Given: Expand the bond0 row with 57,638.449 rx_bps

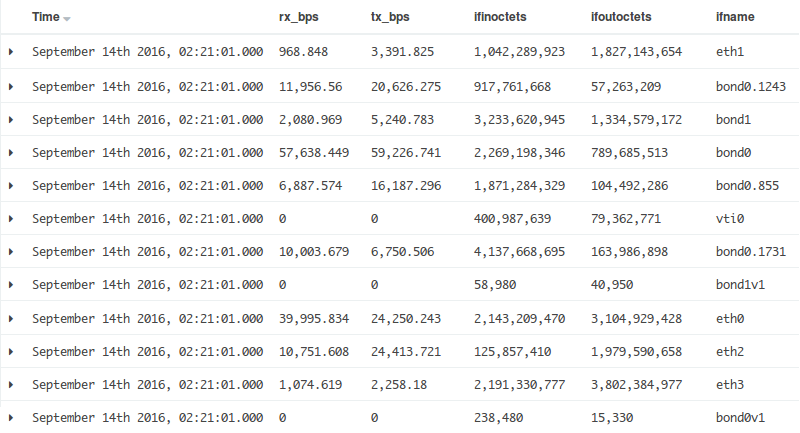Looking at the screenshot, I should pos(11,153).
